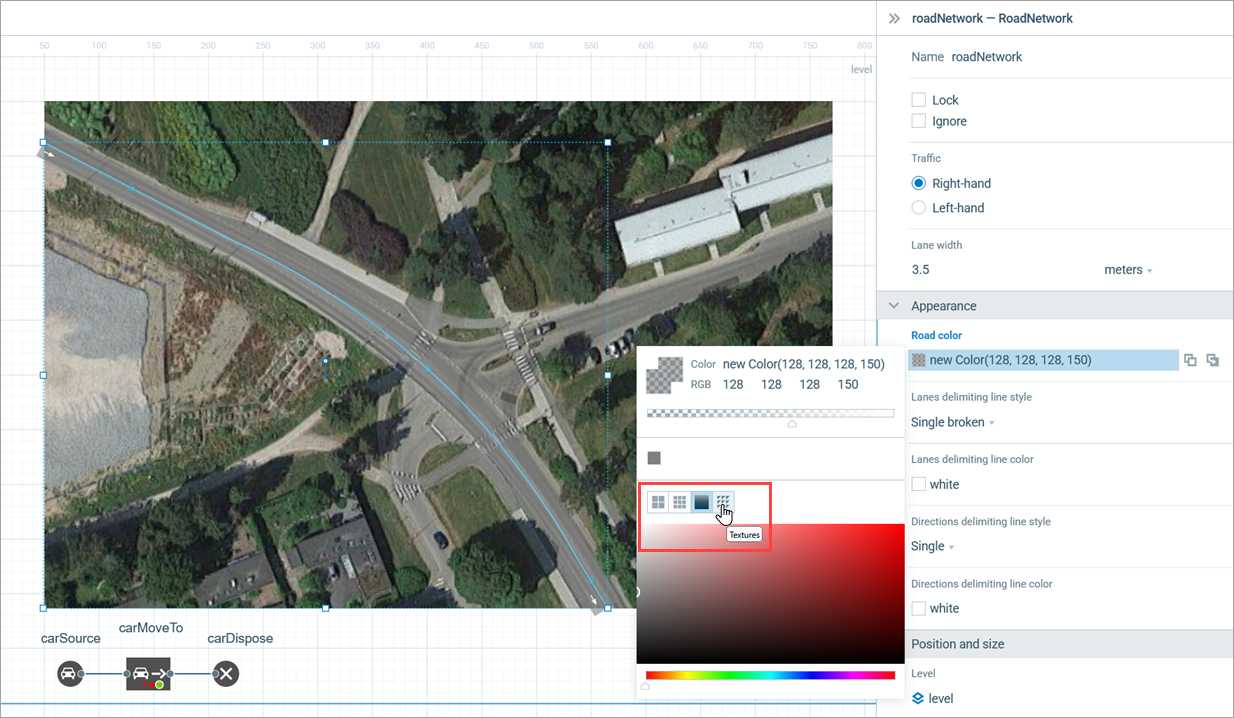Open the Textures palette in color picker
1234x718 pixels.
723,502
